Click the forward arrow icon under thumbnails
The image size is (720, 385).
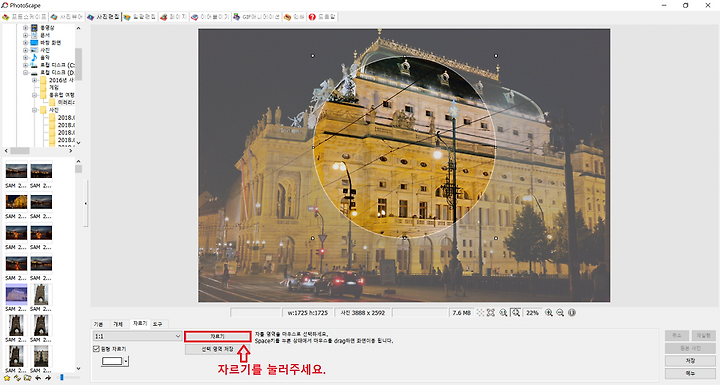point(48,378)
